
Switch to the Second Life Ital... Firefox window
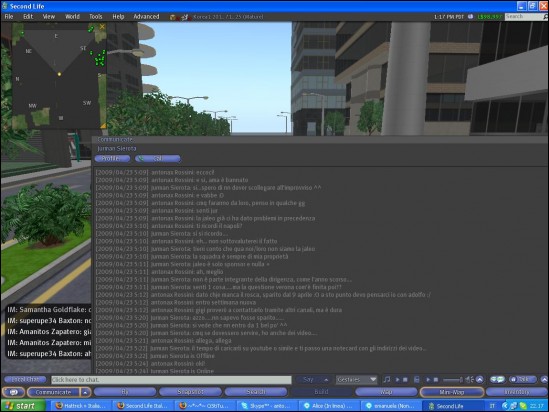point(143,406)
